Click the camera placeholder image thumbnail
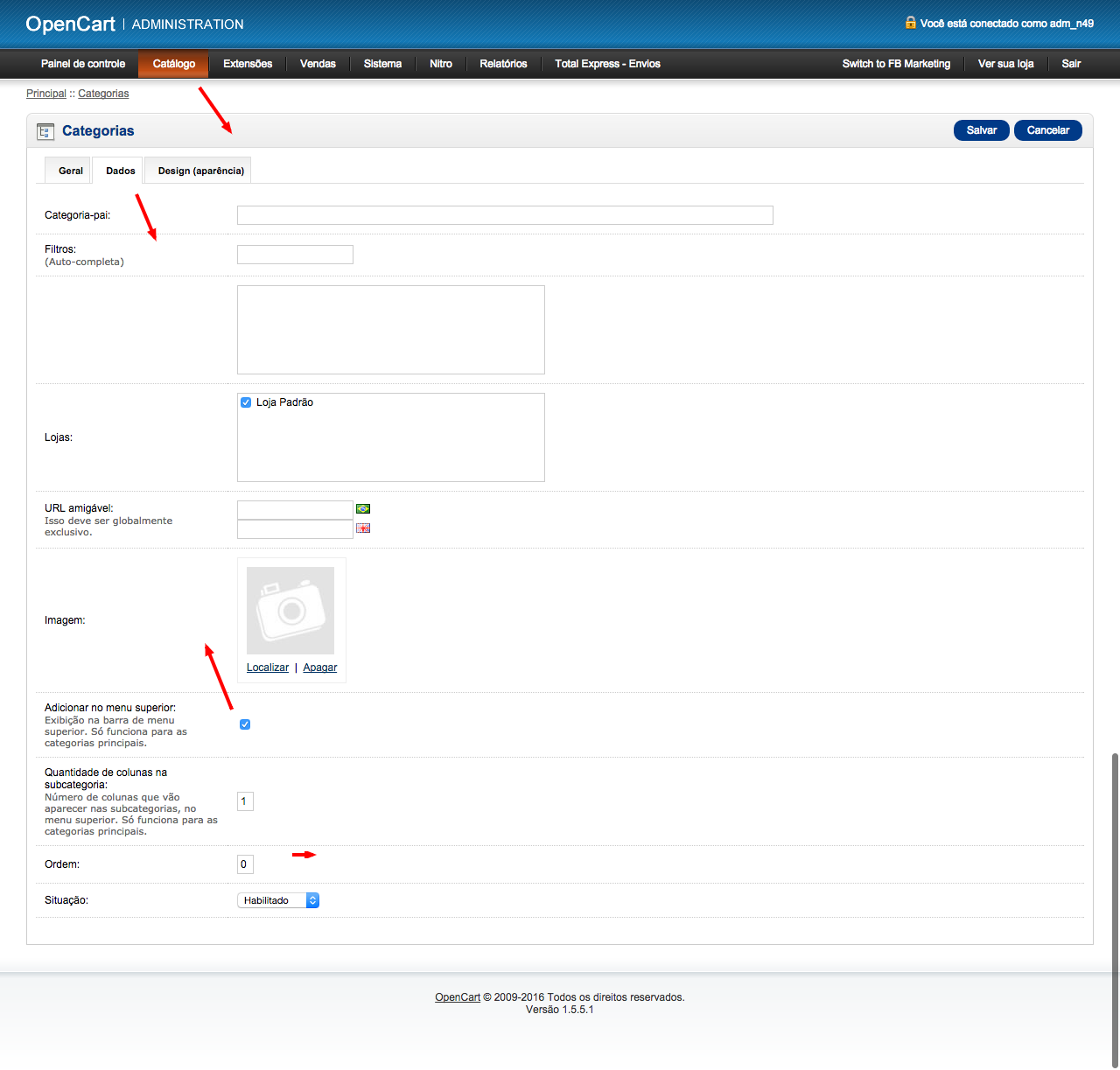The image size is (1120, 1070). pyautogui.click(x=290, y=610)
